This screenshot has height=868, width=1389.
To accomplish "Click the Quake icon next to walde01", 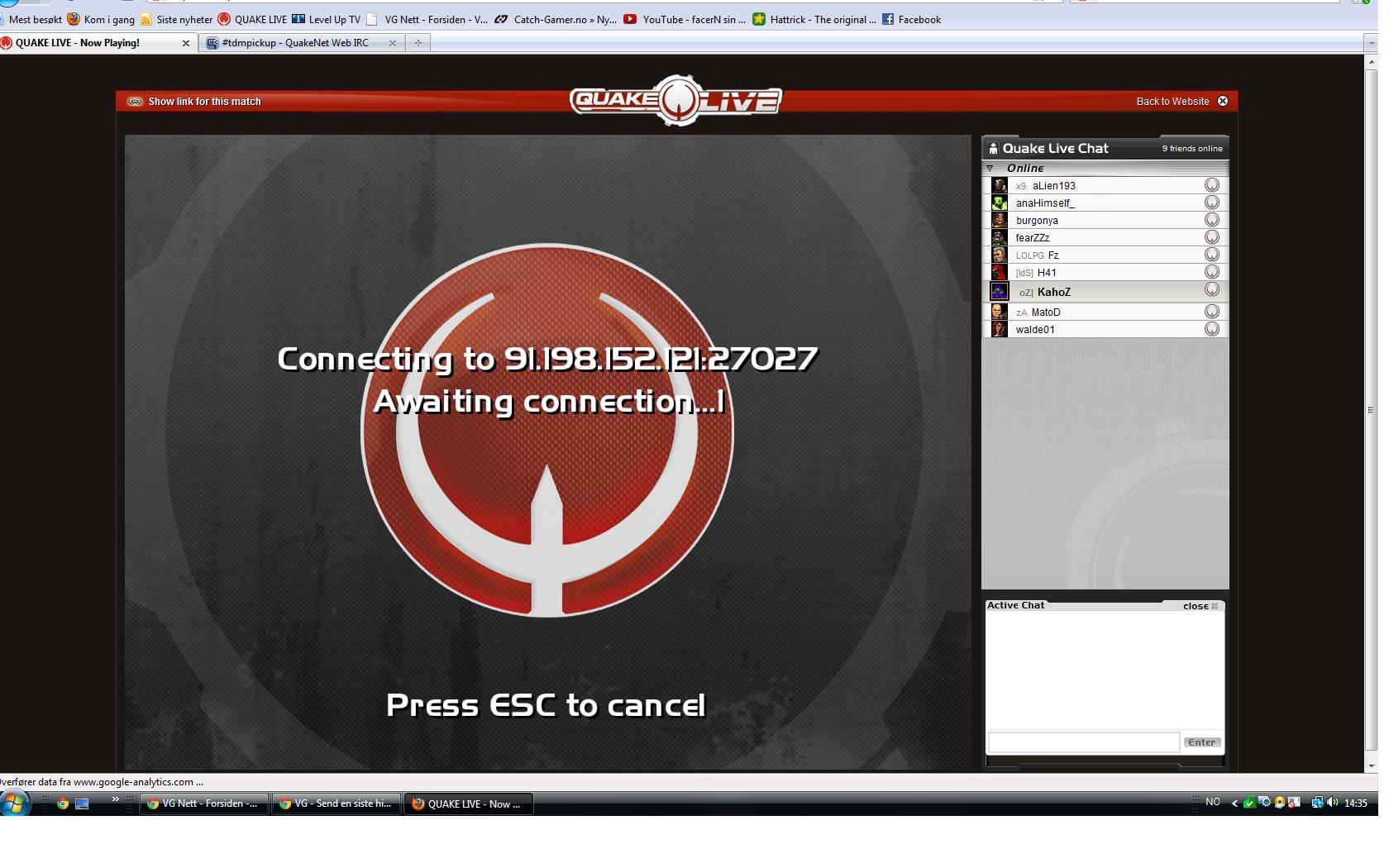I will [x=1211, y=329].
